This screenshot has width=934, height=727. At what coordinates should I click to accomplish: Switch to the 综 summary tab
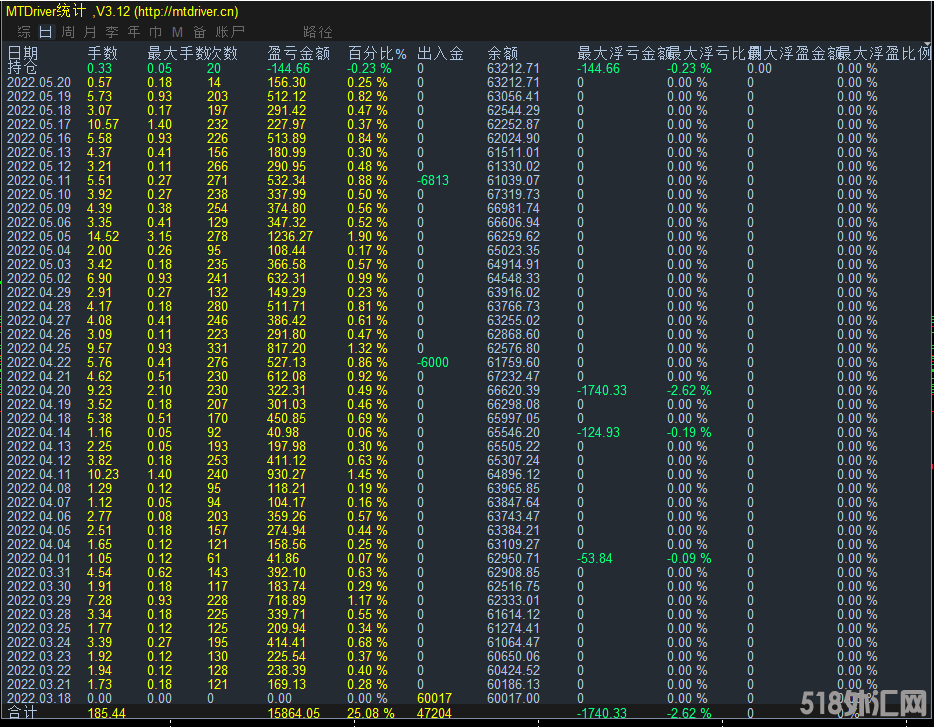(x=24, y=32)
